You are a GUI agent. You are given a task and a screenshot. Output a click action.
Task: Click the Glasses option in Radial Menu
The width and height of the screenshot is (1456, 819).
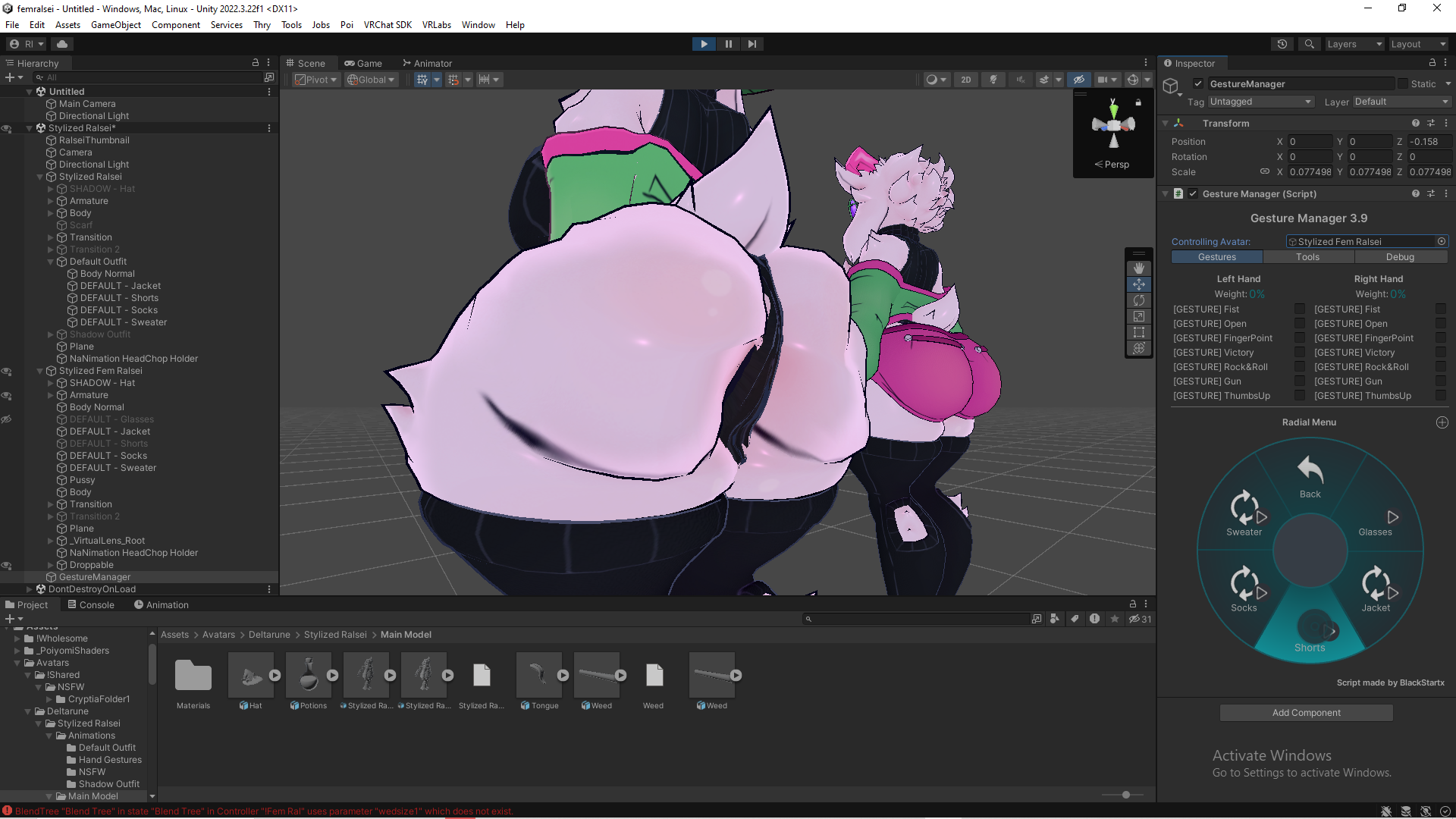1375,523
